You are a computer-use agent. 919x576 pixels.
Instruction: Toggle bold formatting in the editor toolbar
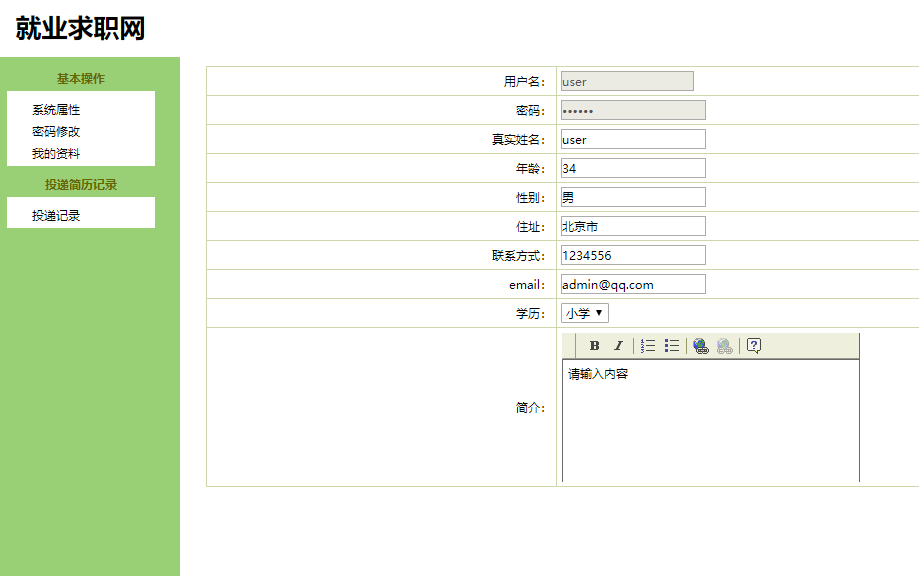click(595, 345)
